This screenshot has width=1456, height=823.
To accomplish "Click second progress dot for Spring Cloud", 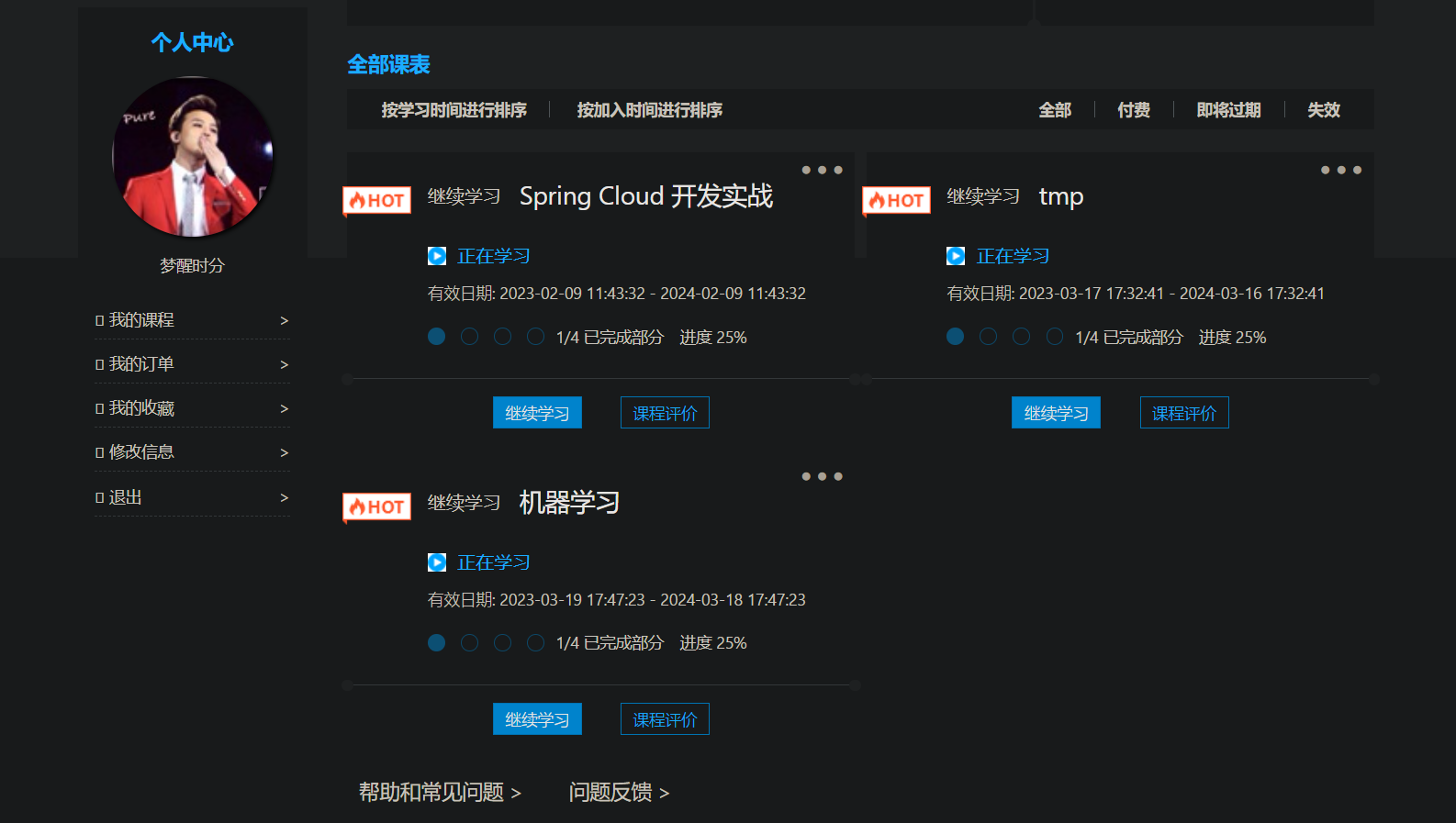I will click(x=470, y=337).
